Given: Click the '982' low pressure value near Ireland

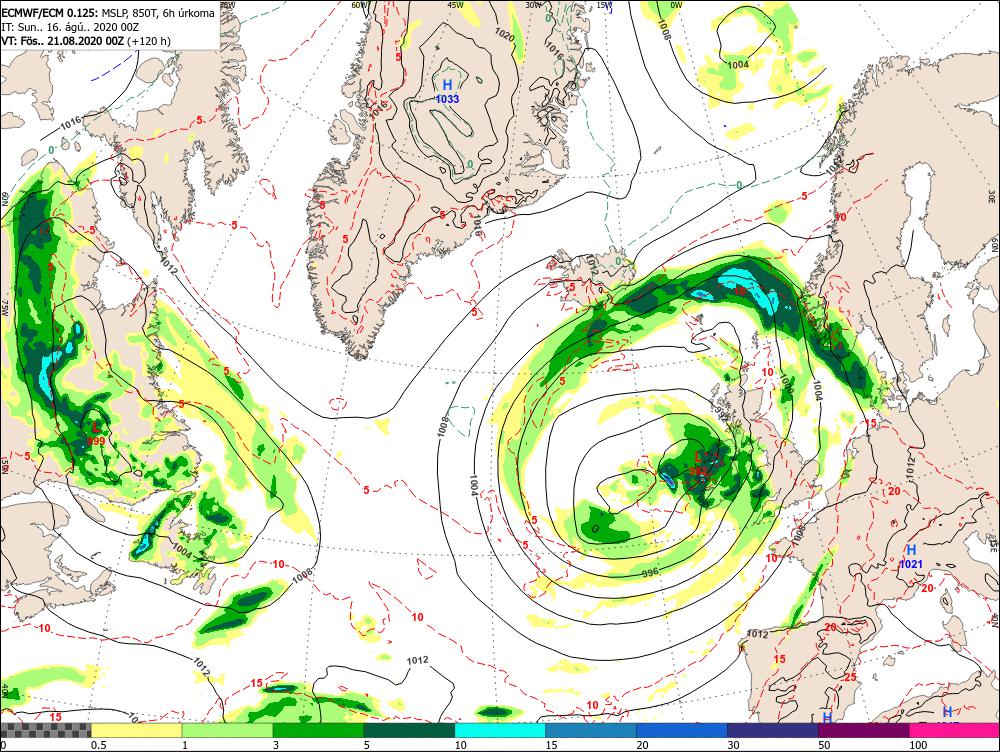Looking at the screenshot, I should [x=698, y=471].
